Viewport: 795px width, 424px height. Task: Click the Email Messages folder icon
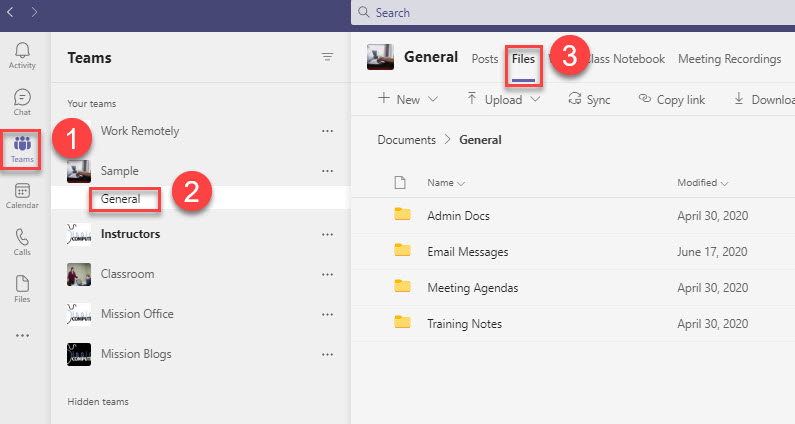pyautogui.click(x=403, y=250)
